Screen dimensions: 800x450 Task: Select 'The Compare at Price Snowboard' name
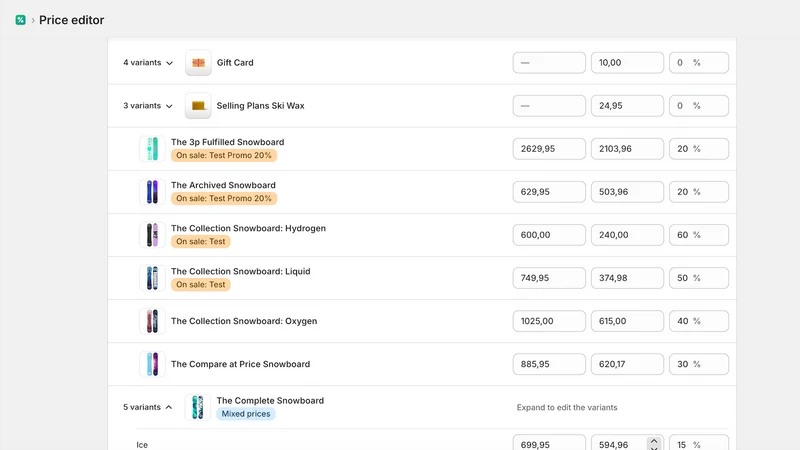click(x=240, y=364)
